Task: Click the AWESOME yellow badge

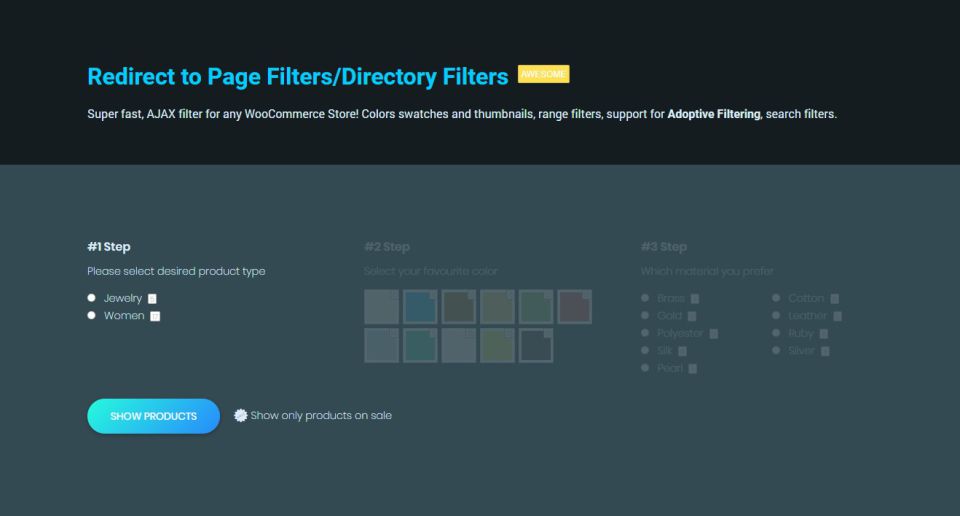Action: coord(543,75)
